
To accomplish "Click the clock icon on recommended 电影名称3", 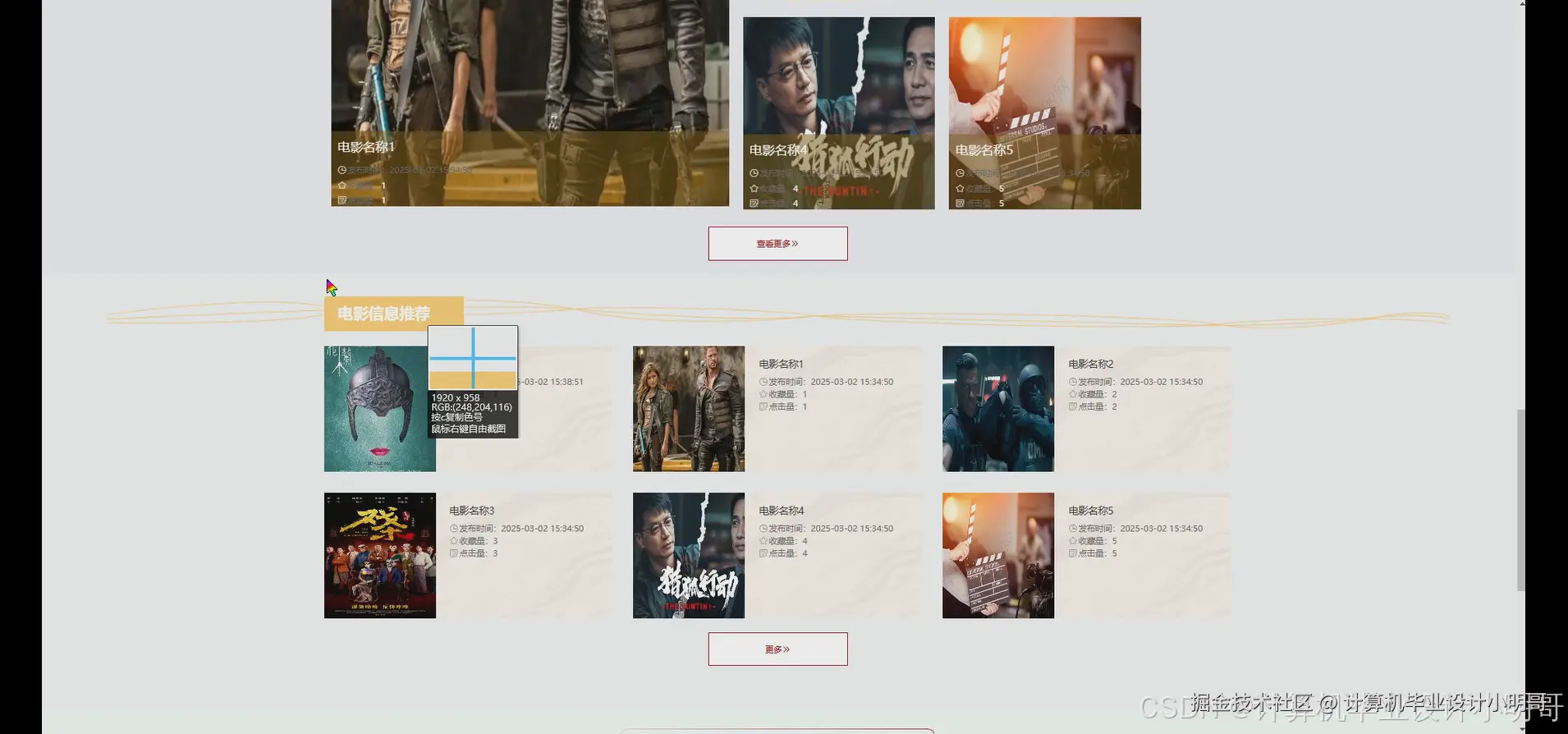I will click(454, 529).
